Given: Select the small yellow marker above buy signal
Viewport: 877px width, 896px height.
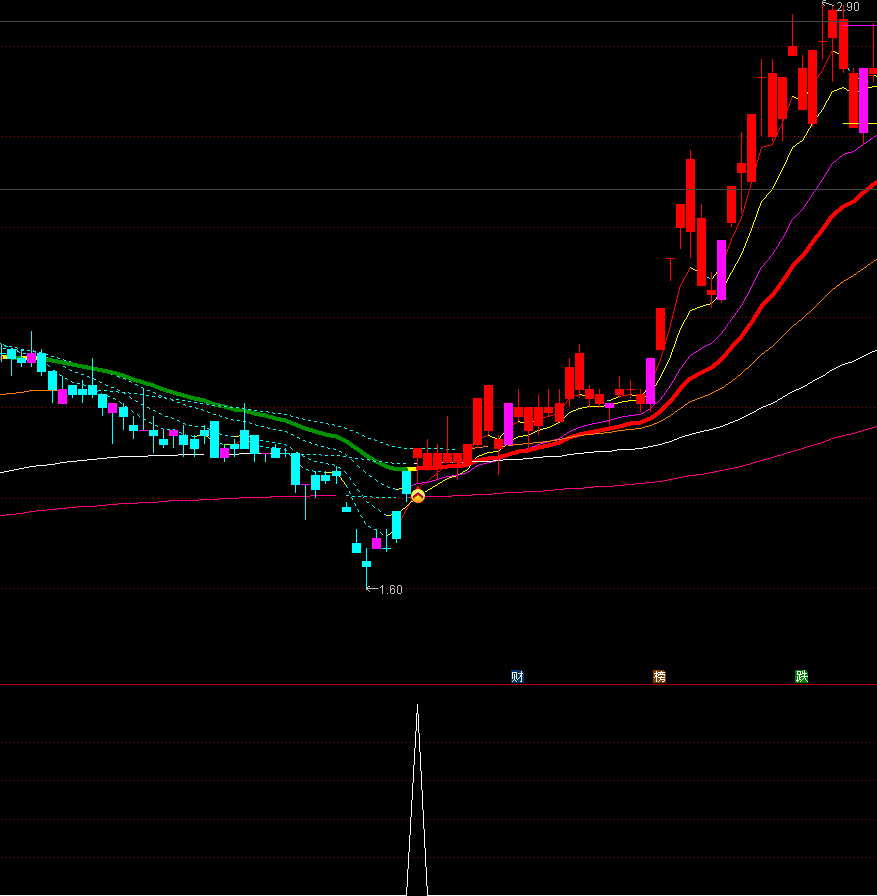Looking at the screenshot, I should coord(411,468).
